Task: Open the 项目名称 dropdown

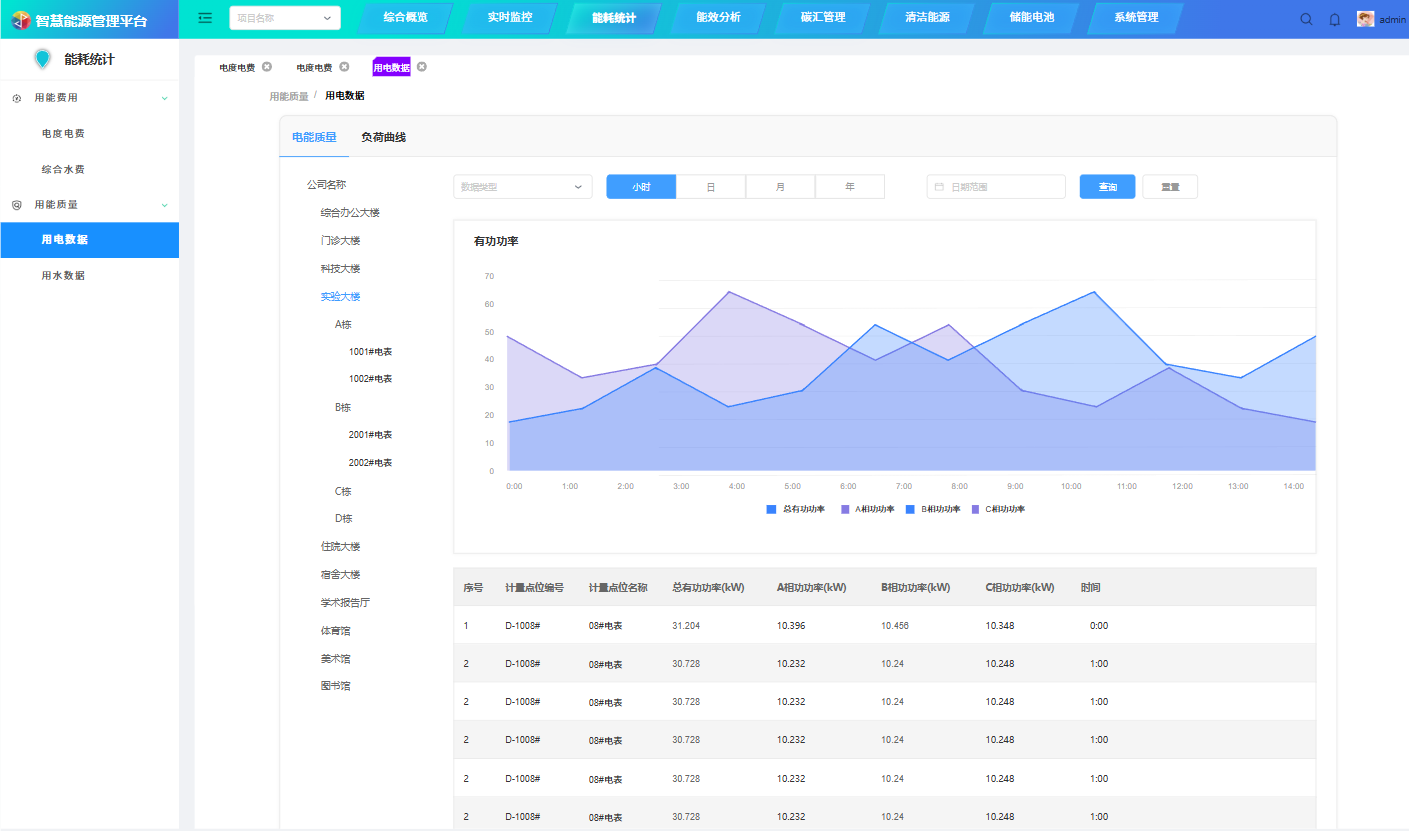Action: click(x=284, y=18)
